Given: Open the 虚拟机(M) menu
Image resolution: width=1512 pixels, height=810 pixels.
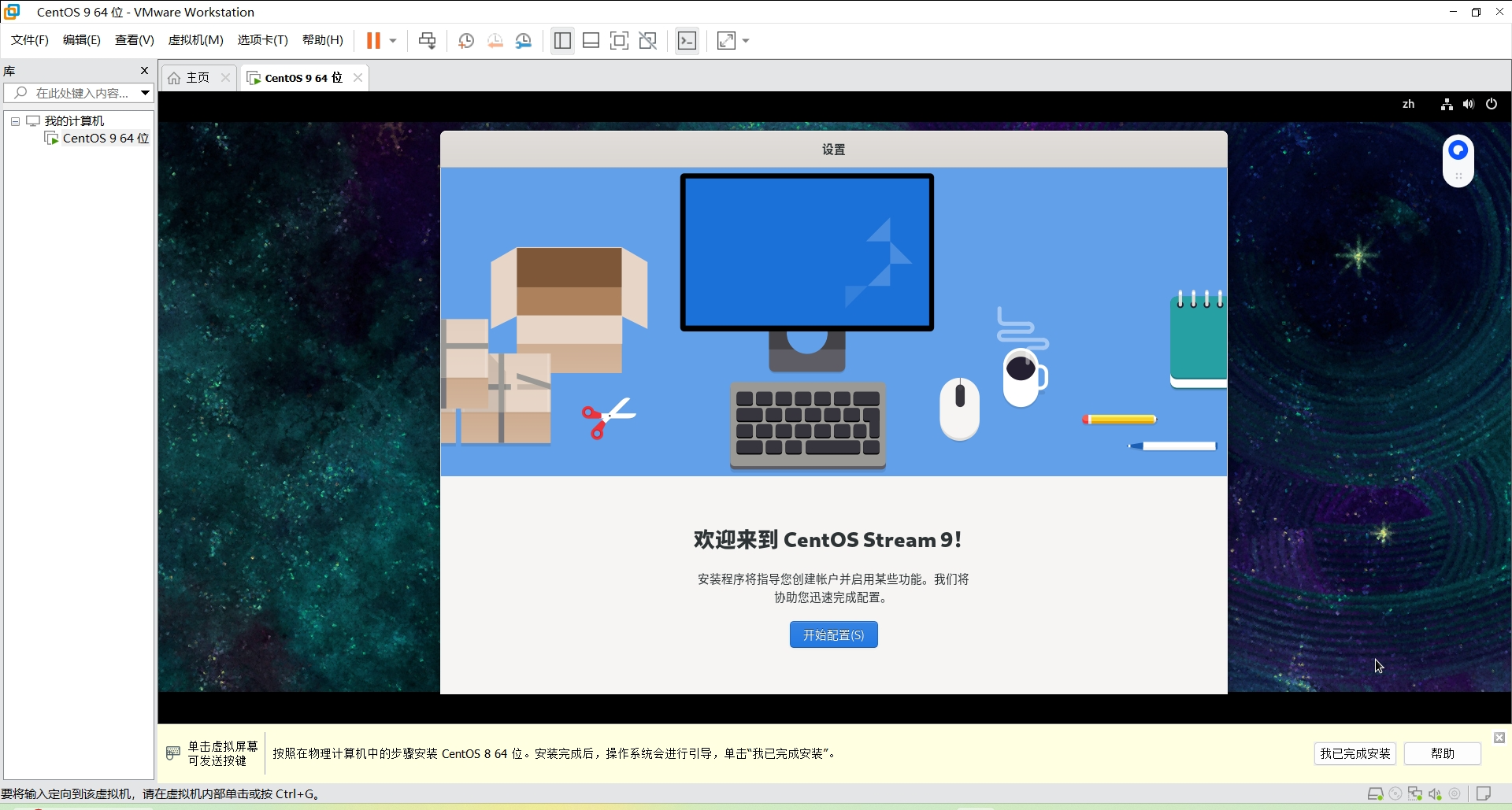Looking at the screenshot, I should [x=196, y=40].
